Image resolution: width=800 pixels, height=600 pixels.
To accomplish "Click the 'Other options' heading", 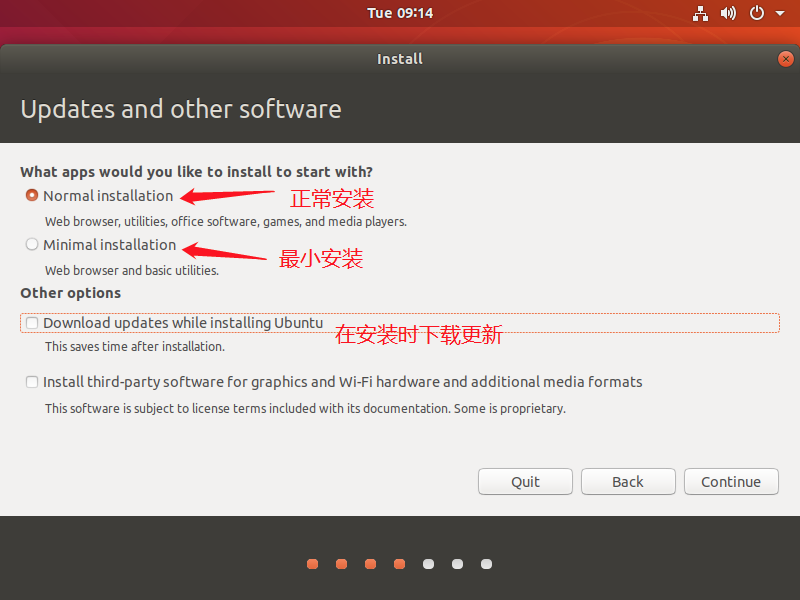I will point(70,293).
